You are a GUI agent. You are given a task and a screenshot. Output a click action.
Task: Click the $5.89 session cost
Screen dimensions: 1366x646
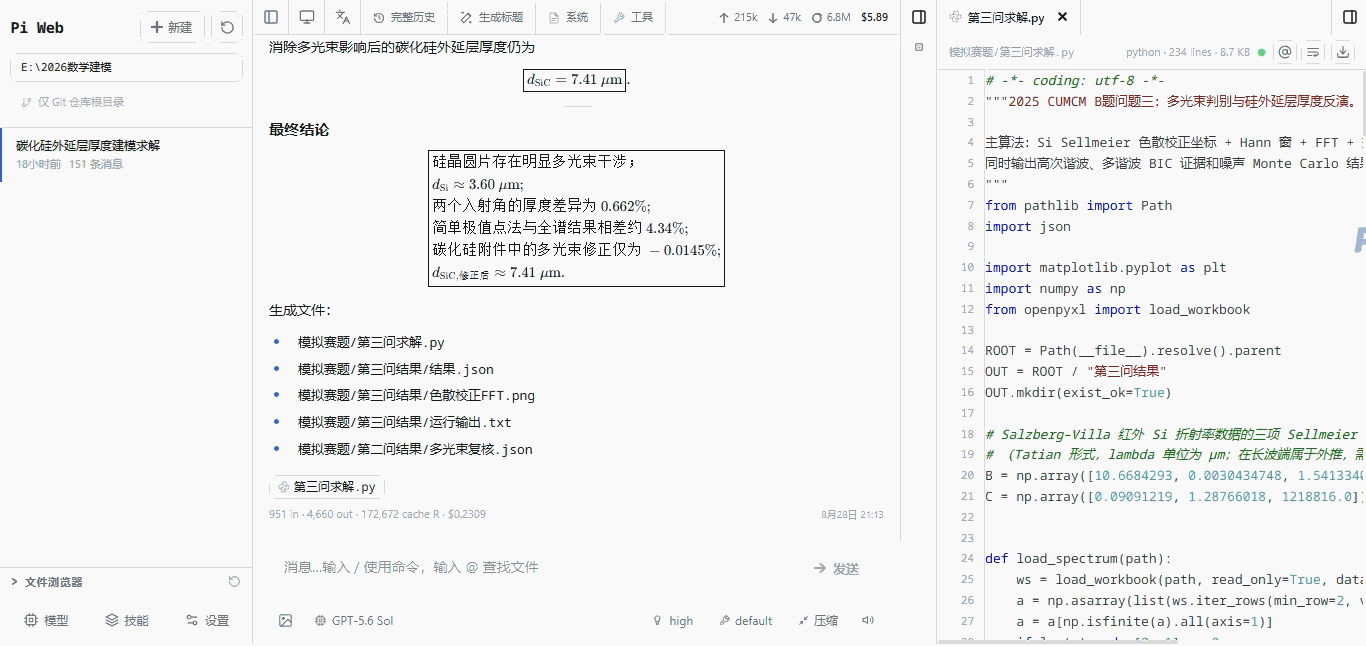pos(874,17)
